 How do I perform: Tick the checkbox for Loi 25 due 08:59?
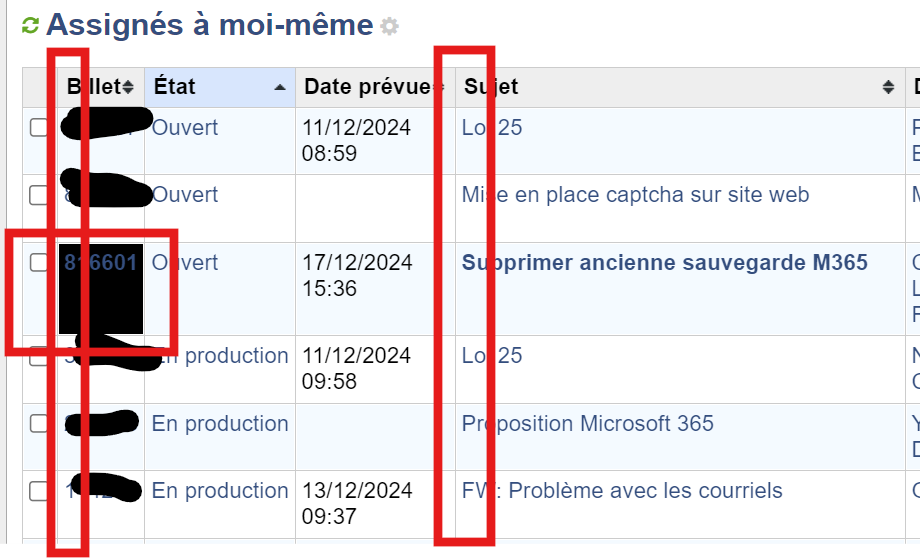(x=38, y=128)
